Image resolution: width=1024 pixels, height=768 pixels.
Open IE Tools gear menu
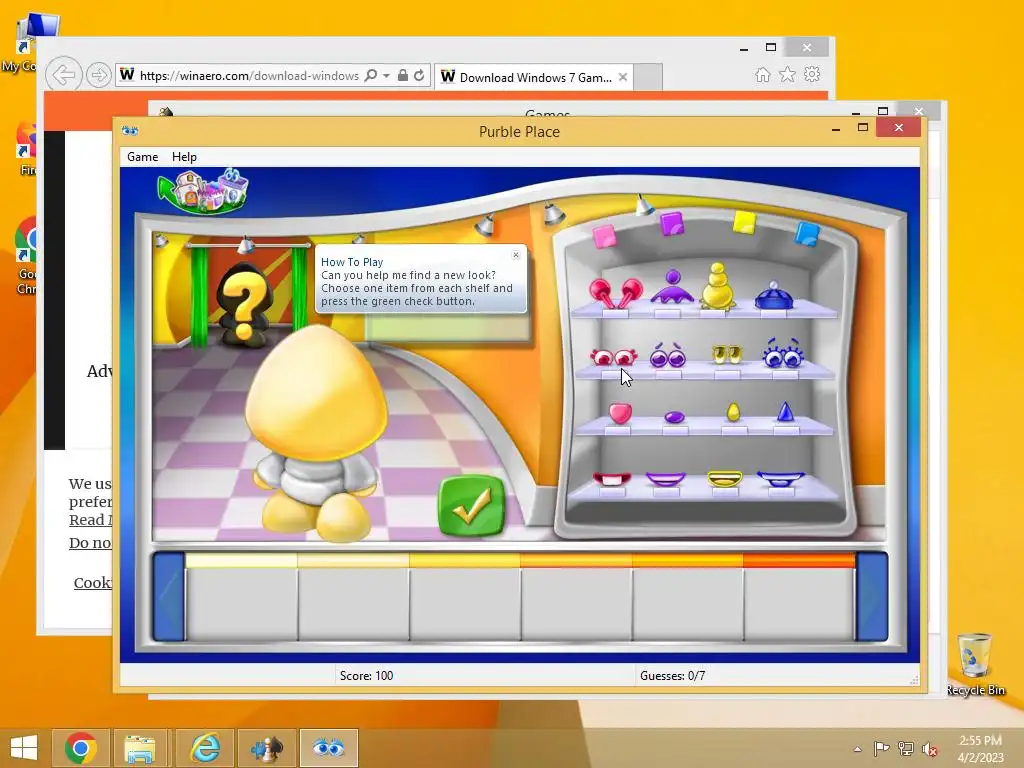[812, 74]
